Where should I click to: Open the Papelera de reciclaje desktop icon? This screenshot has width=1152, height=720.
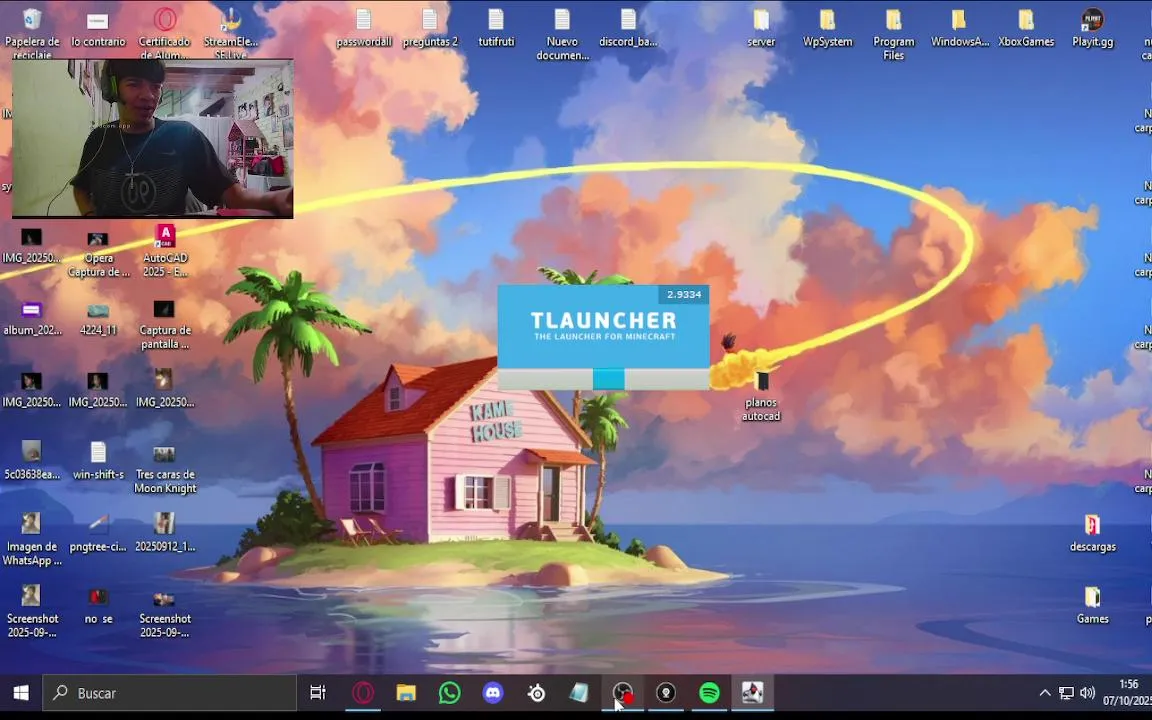pos(32,34)
